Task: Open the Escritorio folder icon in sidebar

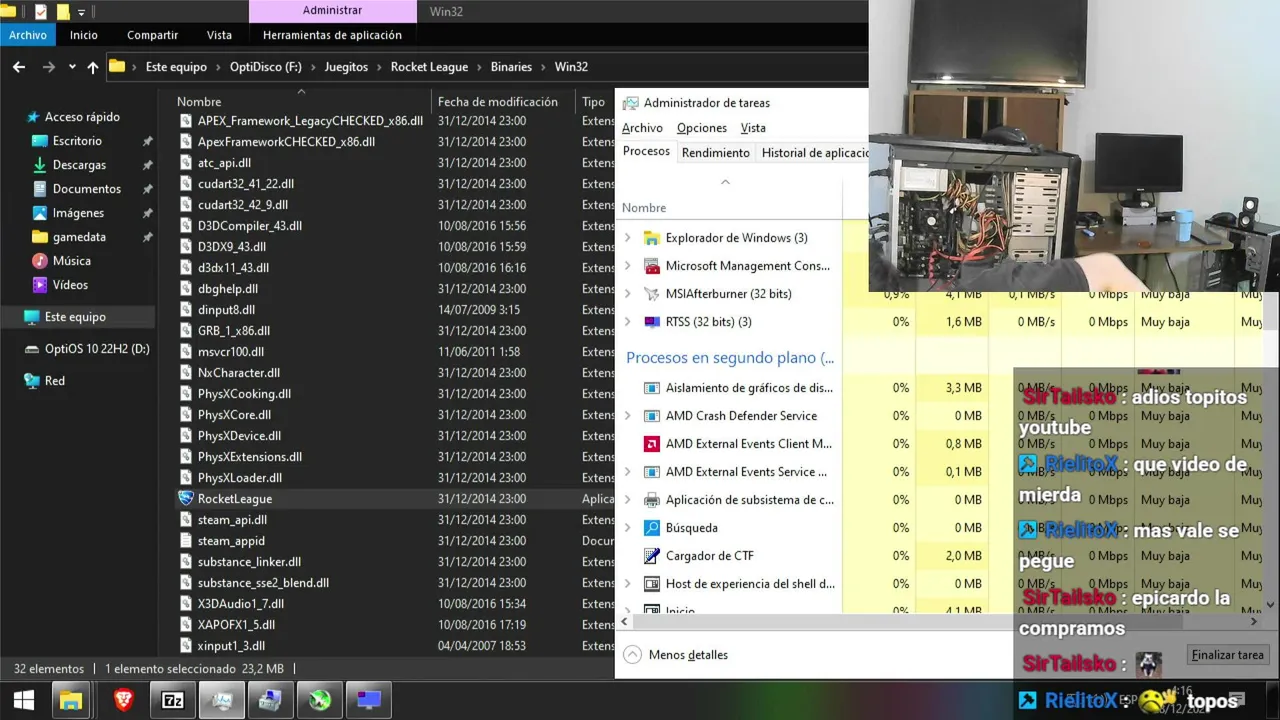Action: (40, 141)
